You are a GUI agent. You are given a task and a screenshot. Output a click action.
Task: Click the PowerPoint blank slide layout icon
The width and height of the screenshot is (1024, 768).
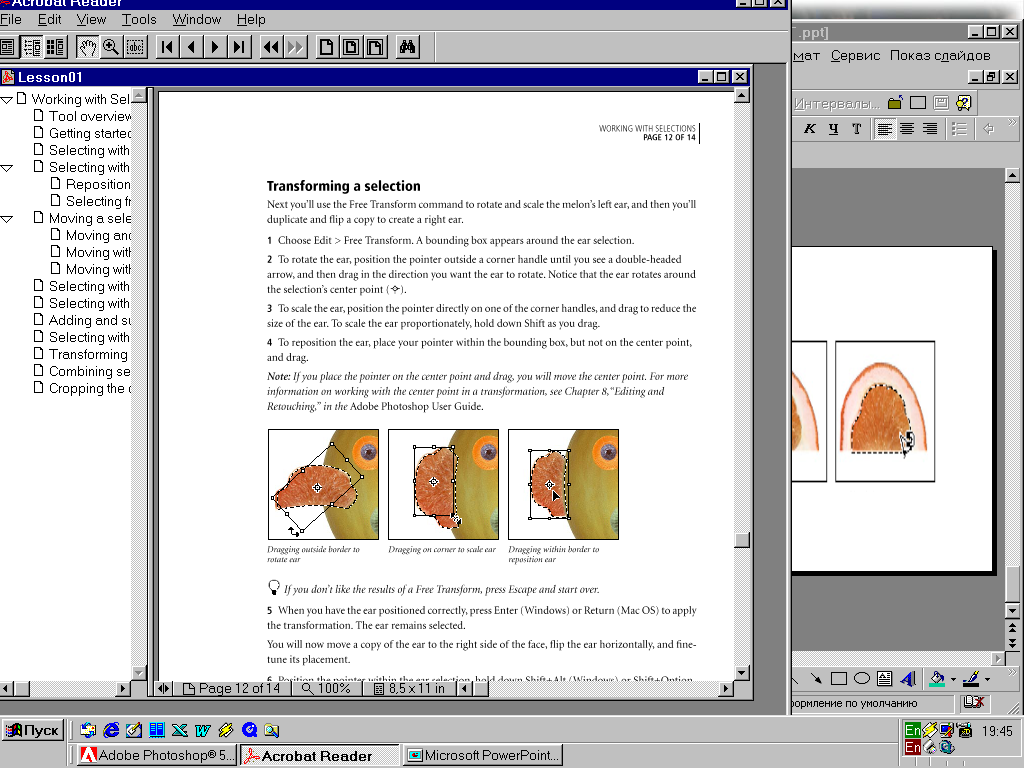pos(918,103)
